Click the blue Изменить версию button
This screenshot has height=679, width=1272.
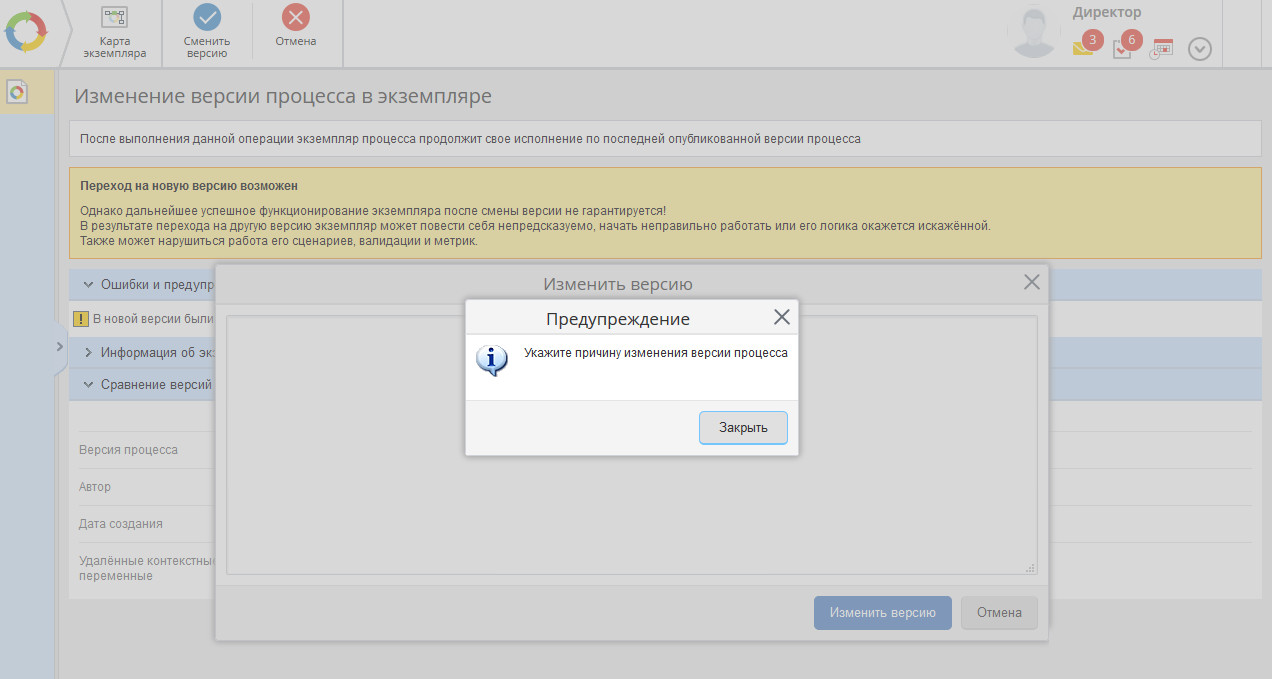pyautogui.click(x=882, y=613)
